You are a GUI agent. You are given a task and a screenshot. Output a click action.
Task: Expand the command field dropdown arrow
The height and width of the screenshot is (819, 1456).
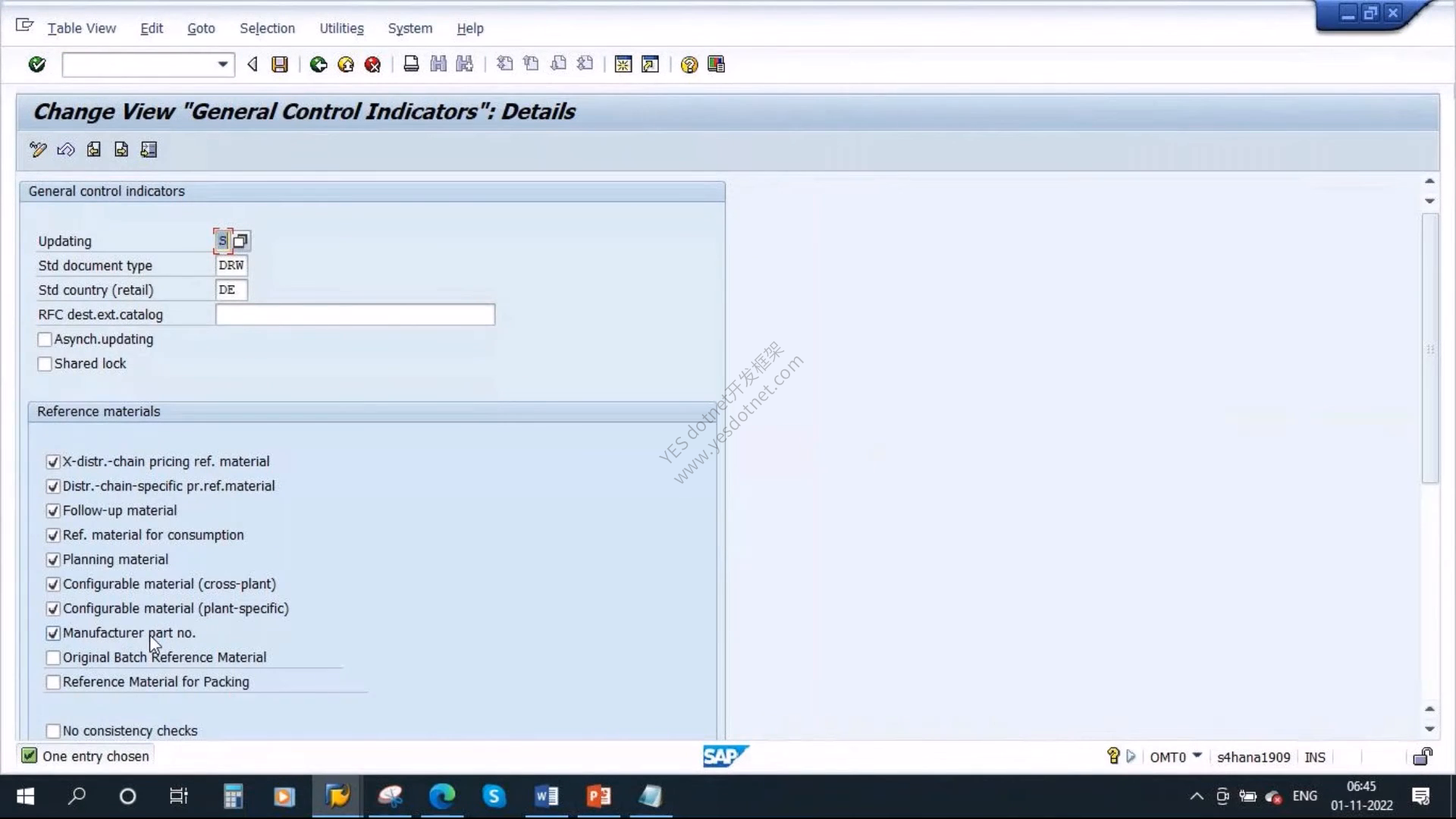click(223, 64)
